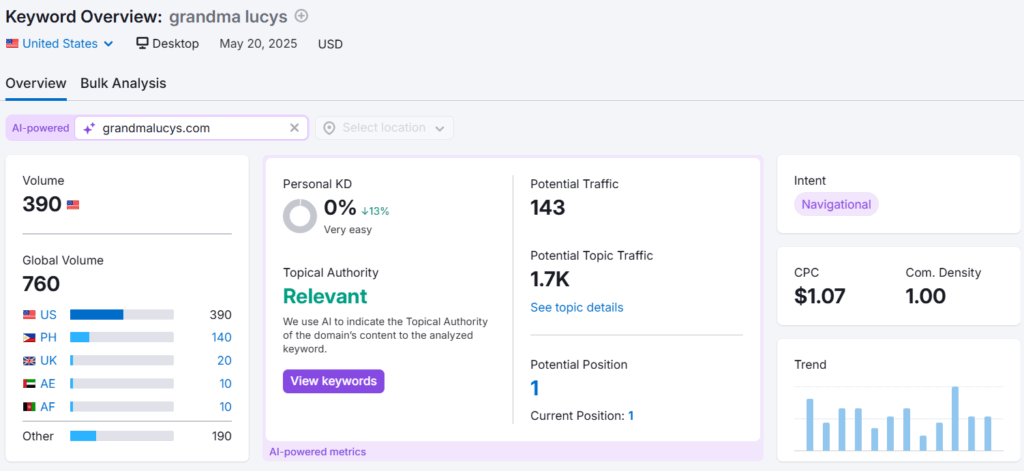Click the Personal KD donut chart
Viewport: 1024px width, 471px height.
click(x=300, y=216)
